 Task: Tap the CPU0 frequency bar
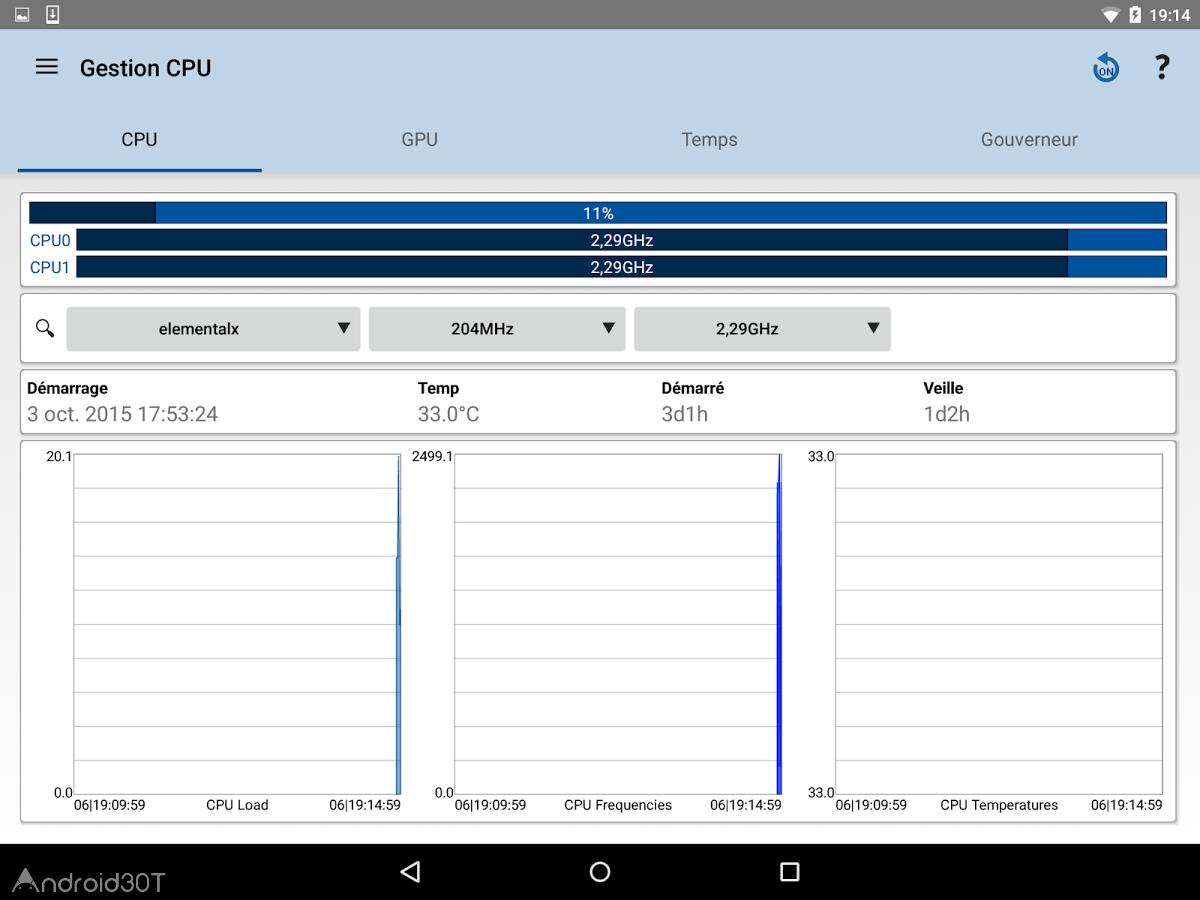pos(621,240)
